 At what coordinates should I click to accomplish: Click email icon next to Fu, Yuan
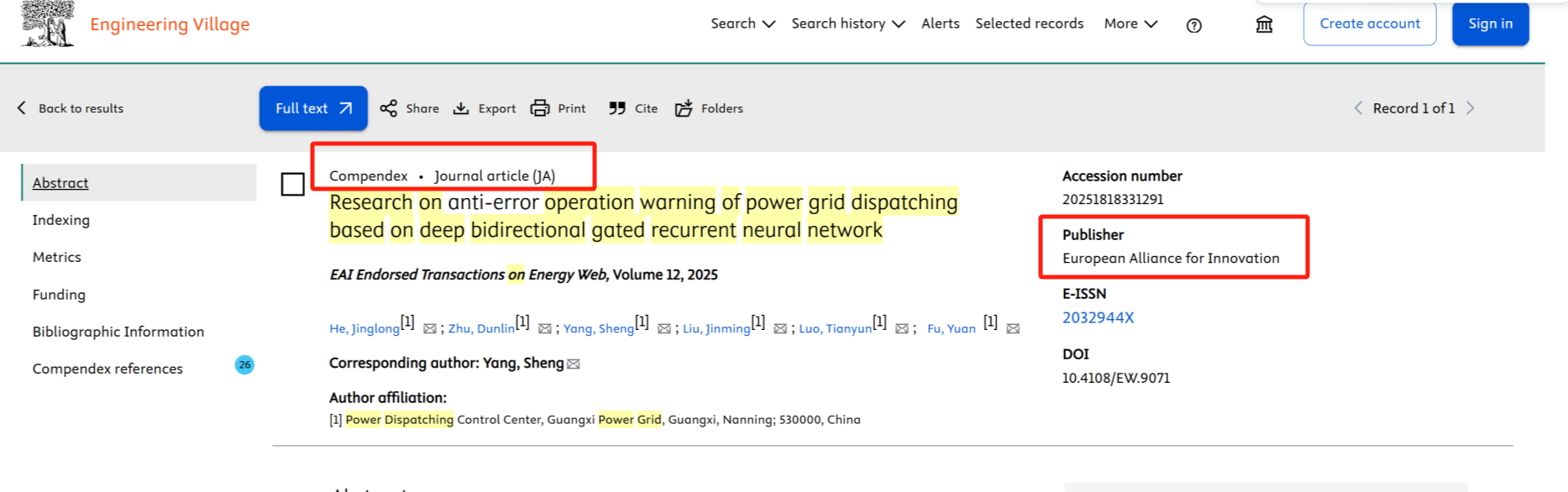point(1014,329)
